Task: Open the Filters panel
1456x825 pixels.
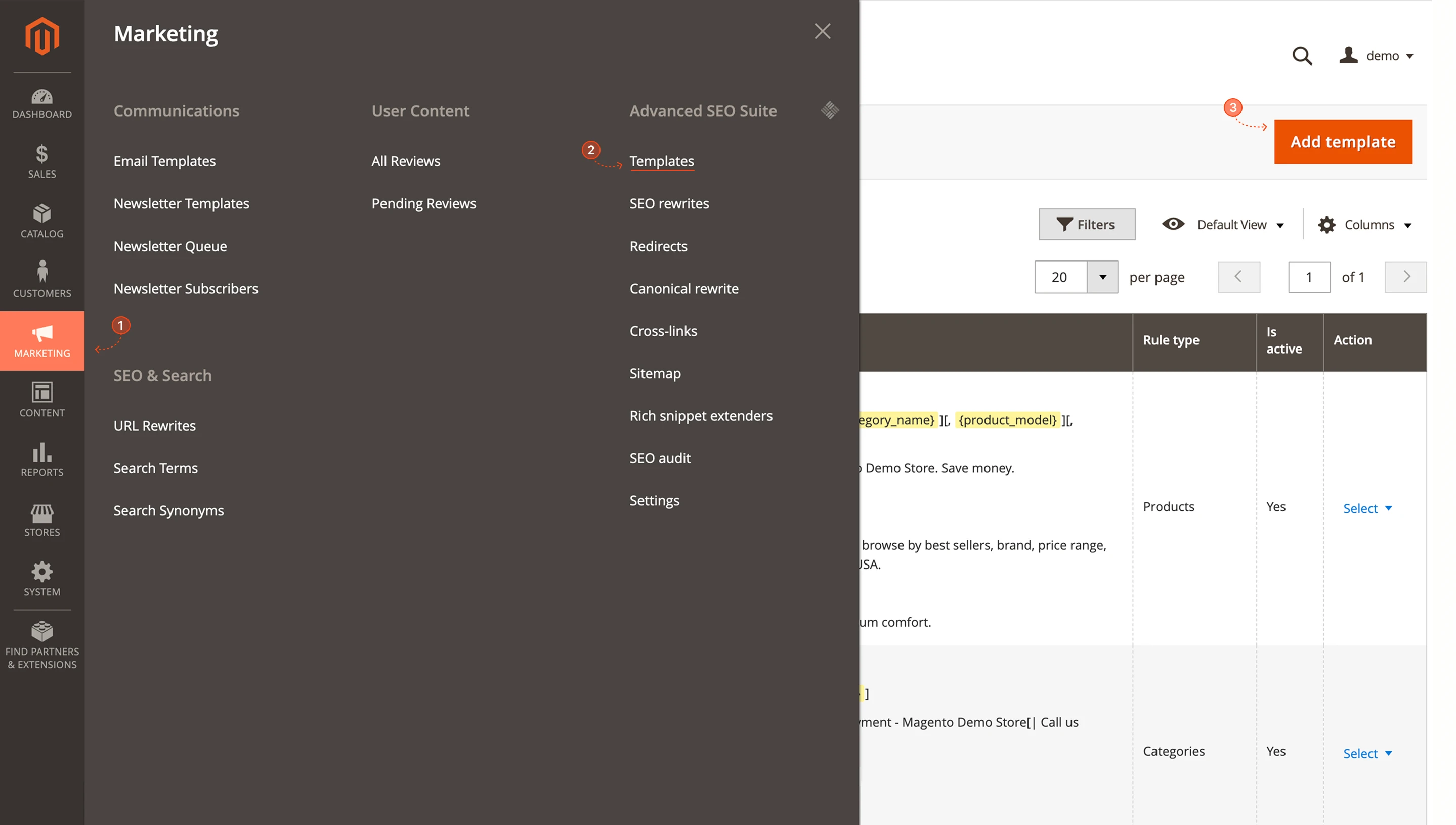Action: point(1087,224)
